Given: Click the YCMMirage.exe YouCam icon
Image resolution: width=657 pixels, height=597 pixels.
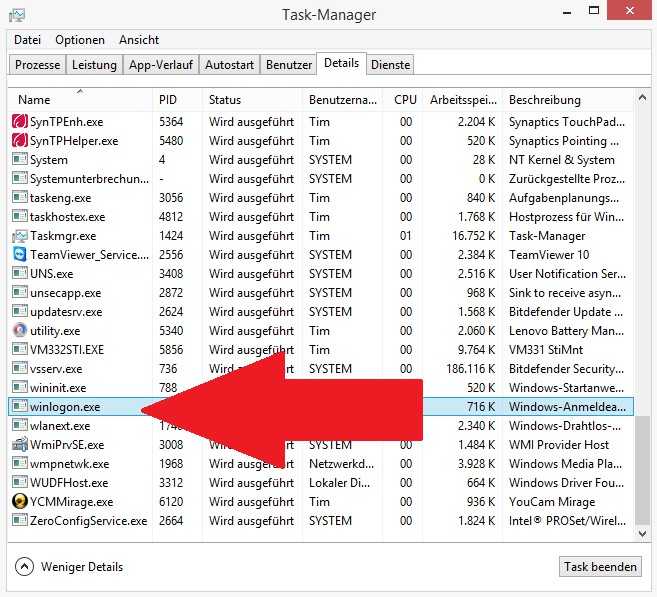Looking at the screenshot, I should tap(20, 501).
